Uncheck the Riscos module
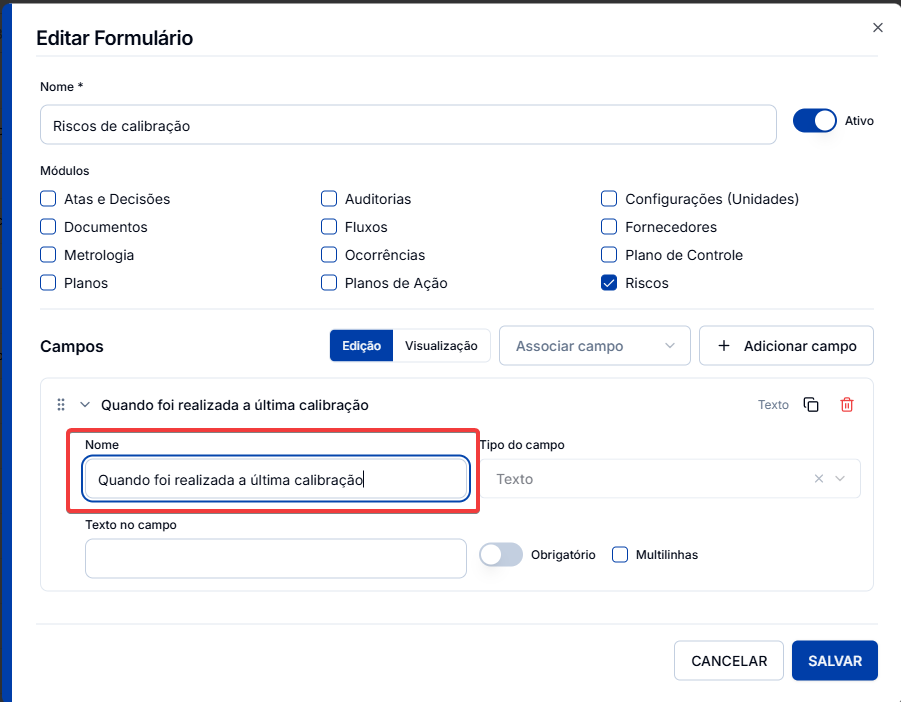901x702 pixels. pyautogui.click(x=609, y=283)
